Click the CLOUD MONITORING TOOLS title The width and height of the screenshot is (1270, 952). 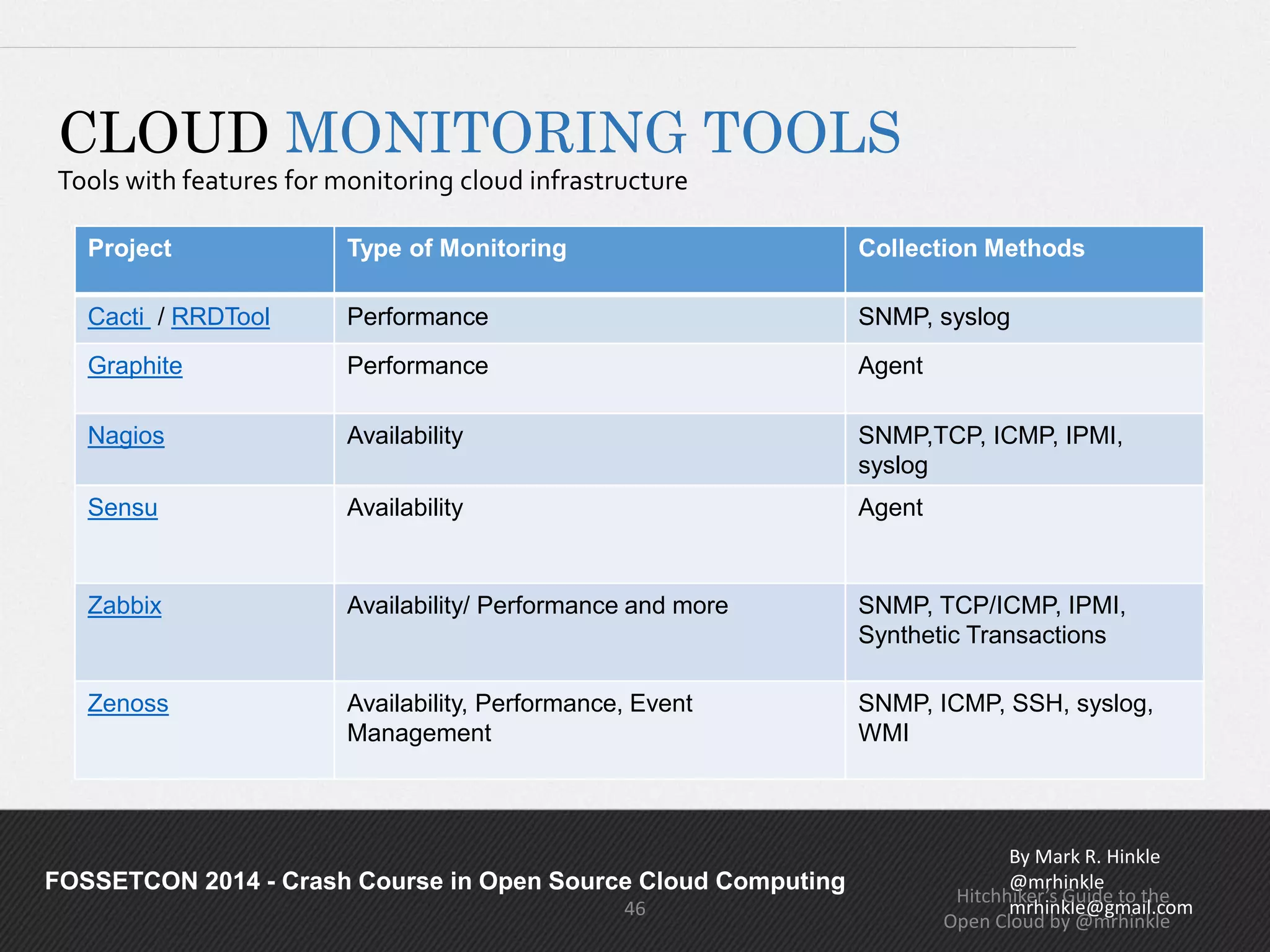(479, 132)
